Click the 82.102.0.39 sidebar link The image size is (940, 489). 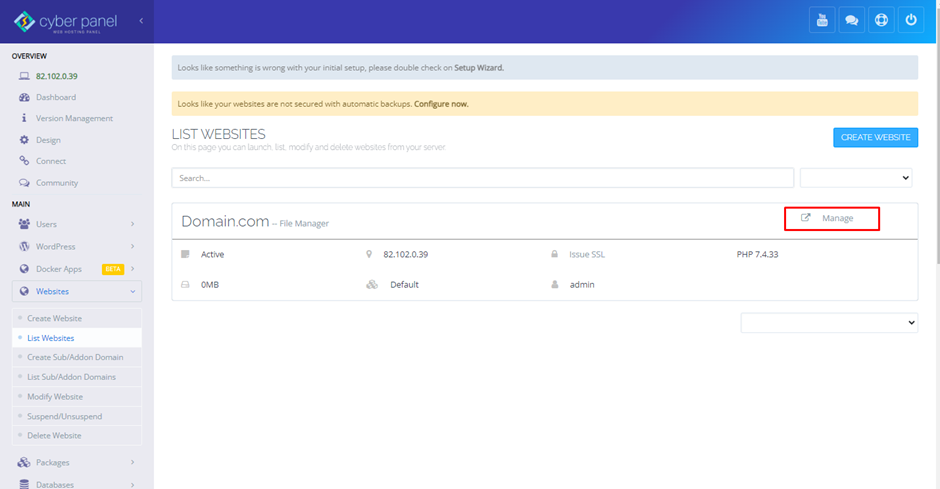pos(56,76)
